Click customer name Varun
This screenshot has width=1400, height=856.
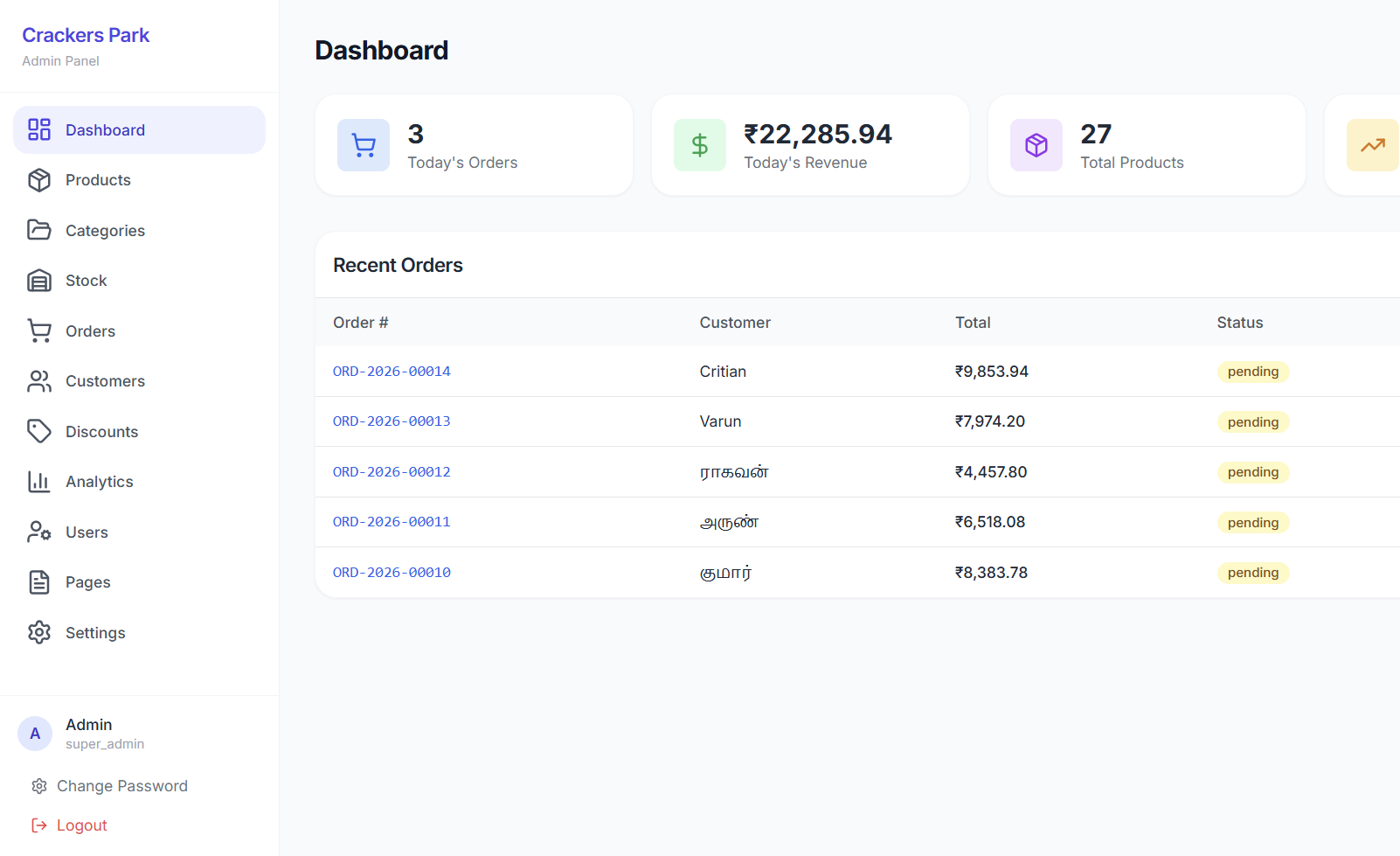point(720,421)
